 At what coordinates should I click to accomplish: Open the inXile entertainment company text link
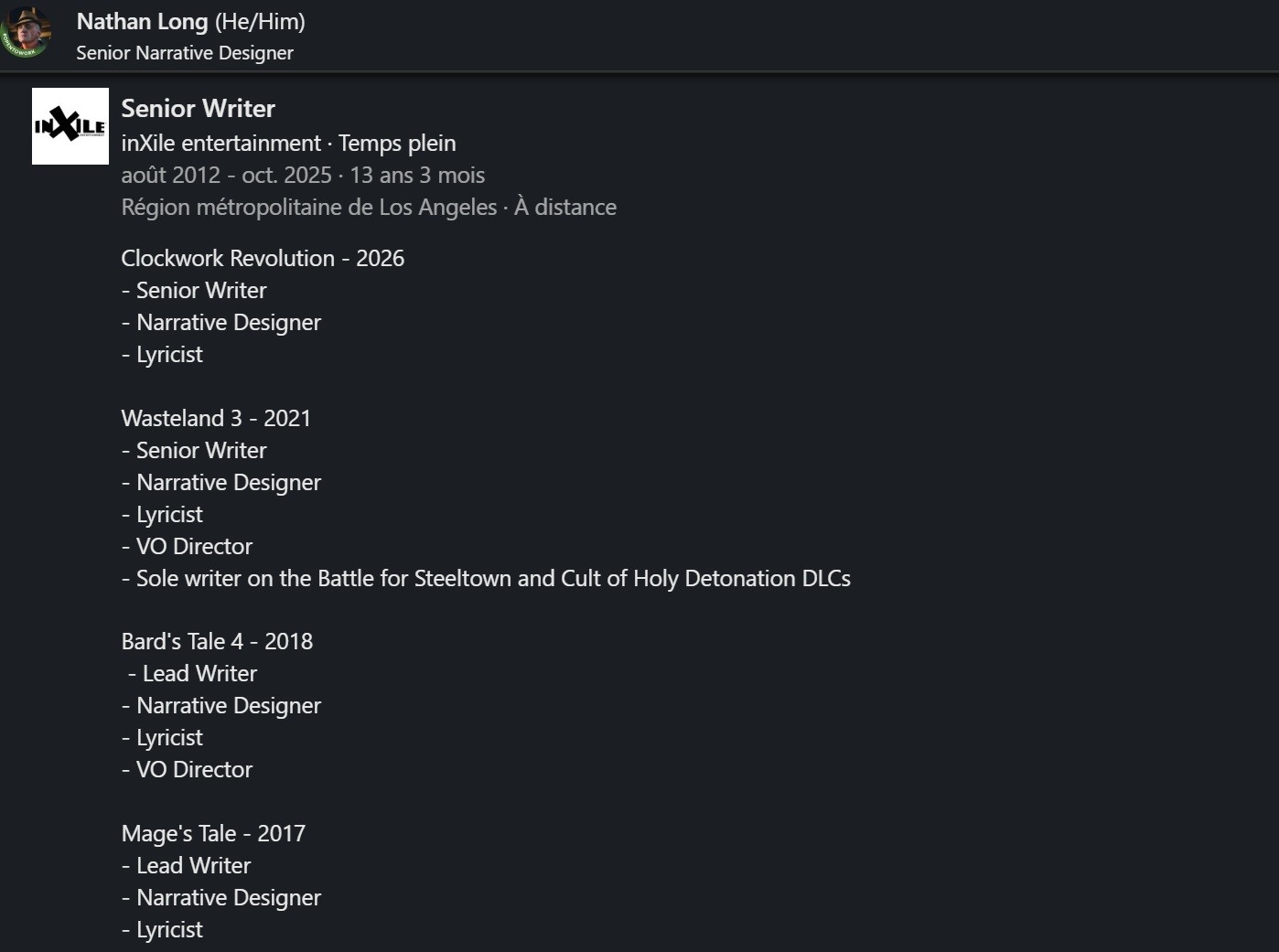[220, 144]
